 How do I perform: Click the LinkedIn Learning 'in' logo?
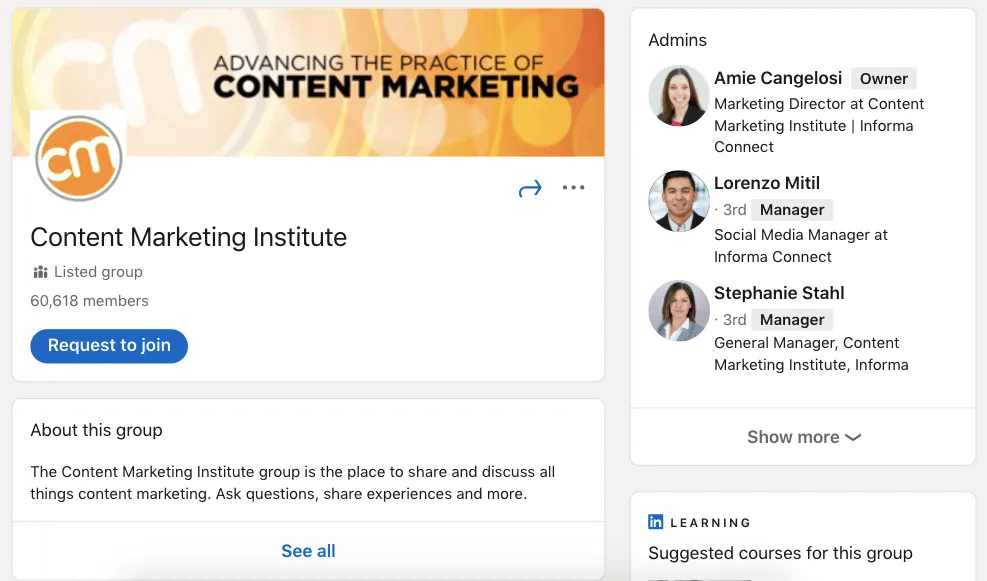(x=655, y=522)
